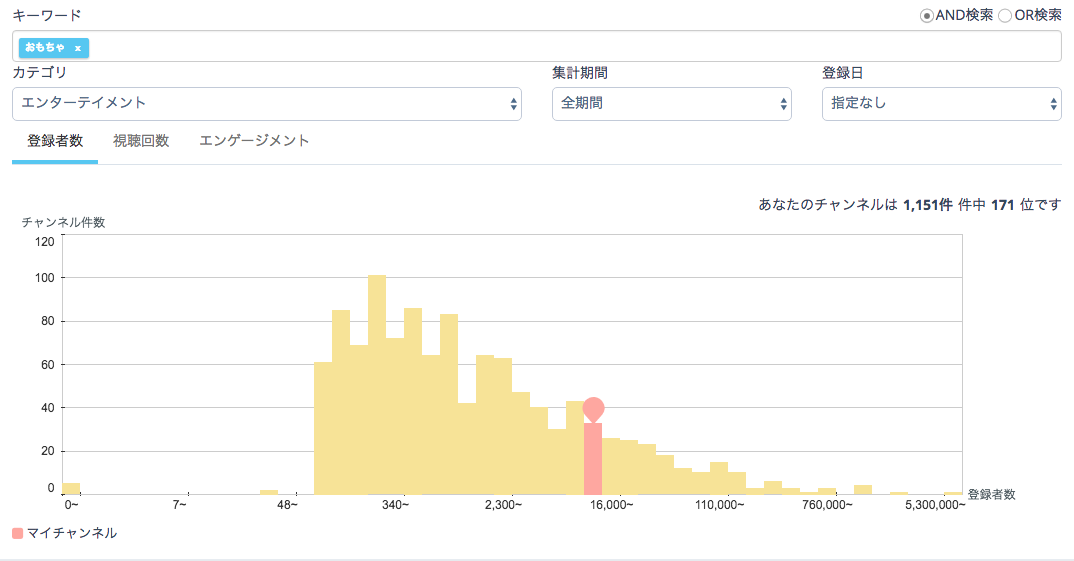1074x561 pixels.
Task: Open the 登録日 dropdown showing 指定なし
Action: tap(942, 104)
